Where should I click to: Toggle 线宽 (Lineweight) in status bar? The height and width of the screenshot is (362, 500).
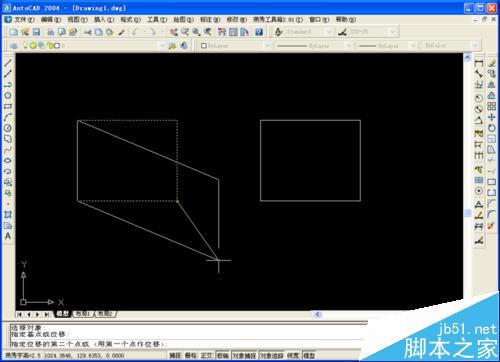click(x=293, y=355)
